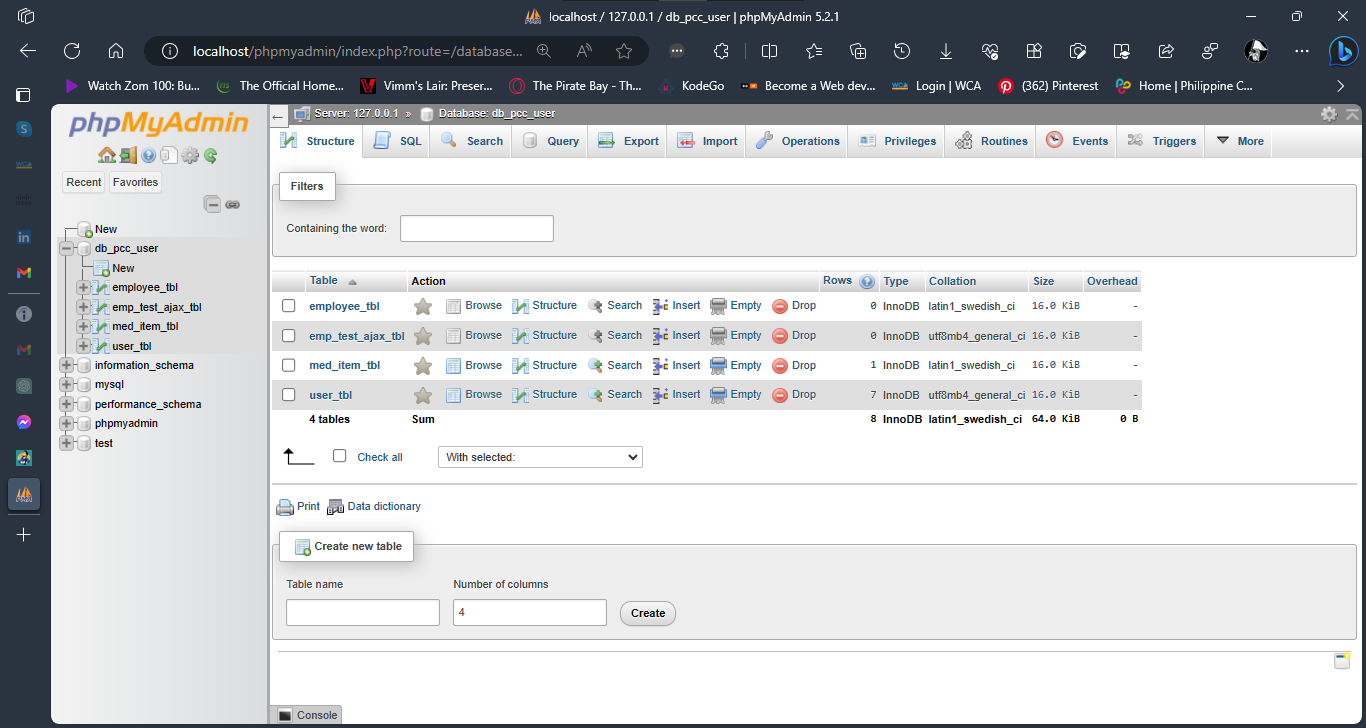
Task: Click the Favorites tables button
Action: (x=135, y=182)
